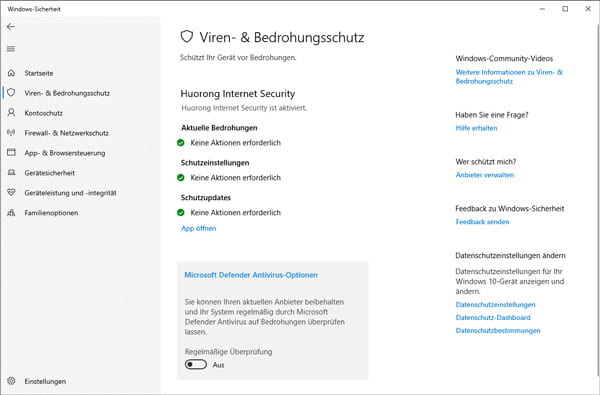Click the App öffnen link
Image resolution: width=600 pixels, height=395 pixels.
(x=199, y=228)
